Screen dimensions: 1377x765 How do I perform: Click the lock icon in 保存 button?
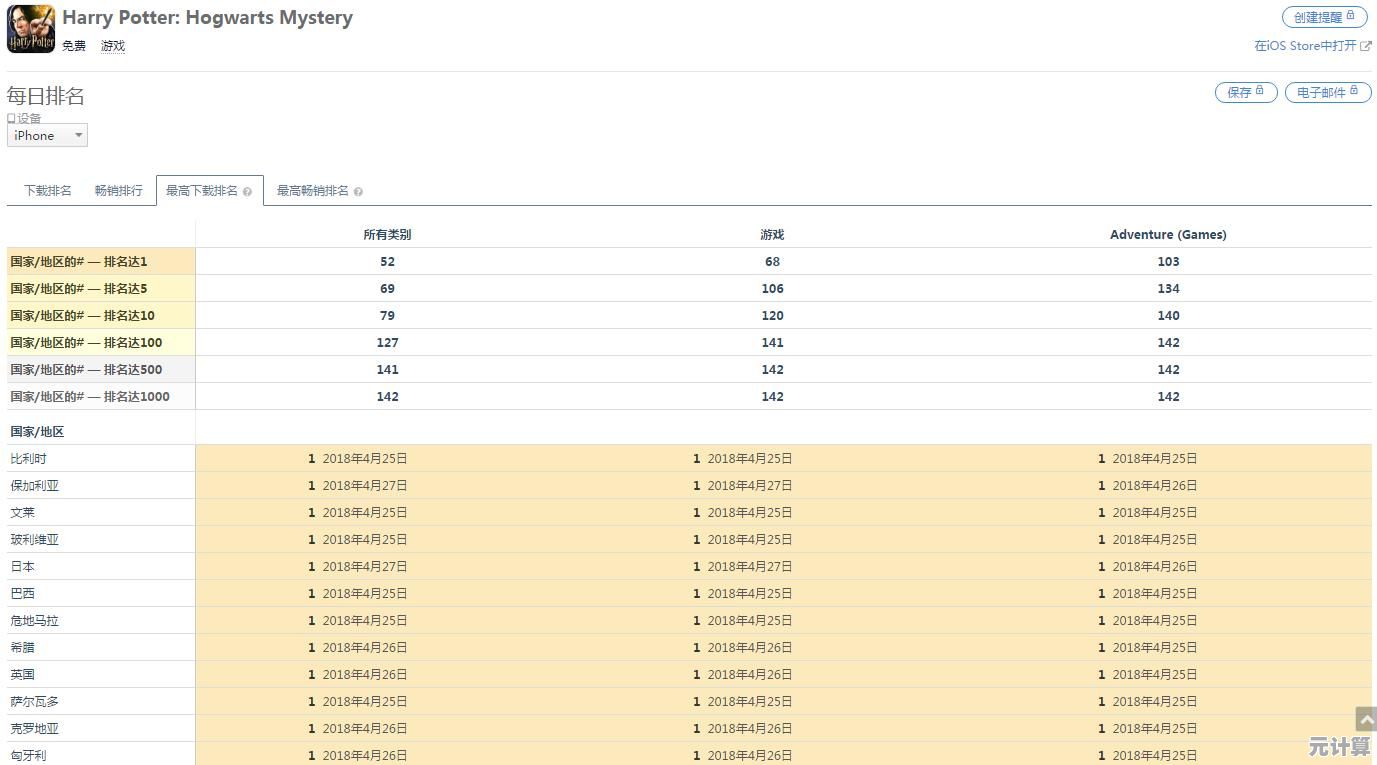pyautogui.click(x=1260, y=91)
